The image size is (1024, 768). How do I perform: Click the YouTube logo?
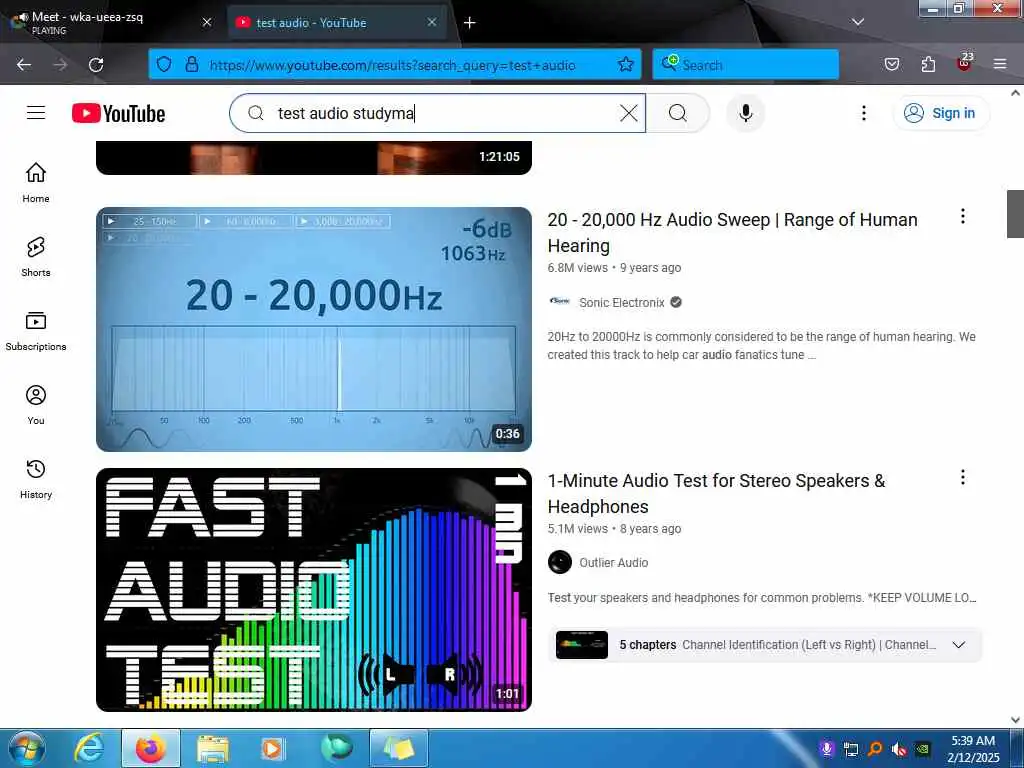118,113
